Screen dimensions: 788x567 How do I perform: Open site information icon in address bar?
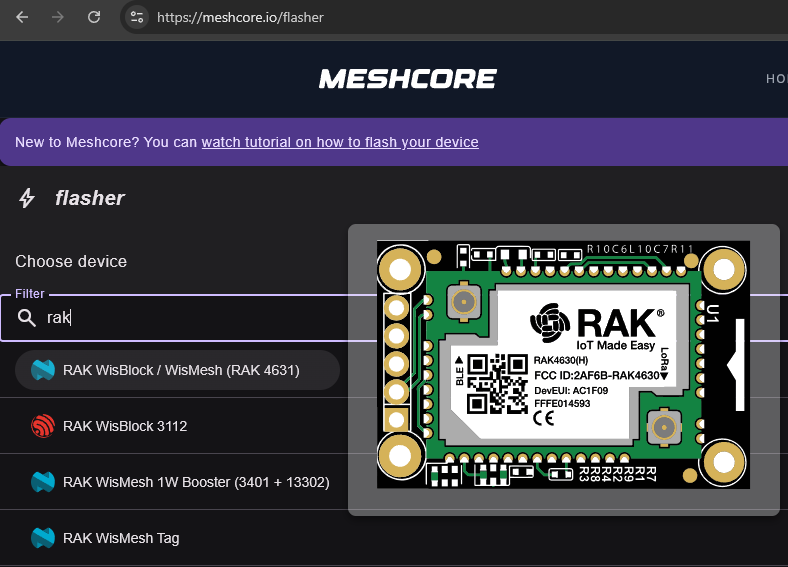[x=137, y=17]
